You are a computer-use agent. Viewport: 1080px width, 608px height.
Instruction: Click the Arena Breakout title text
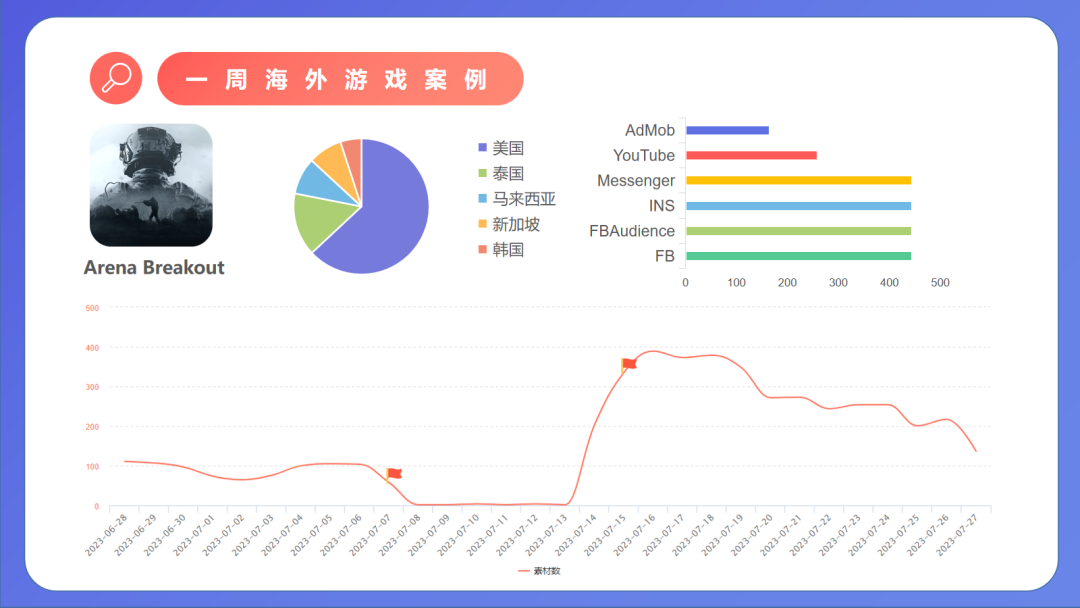pyautogui.click(x=153, y=268)
